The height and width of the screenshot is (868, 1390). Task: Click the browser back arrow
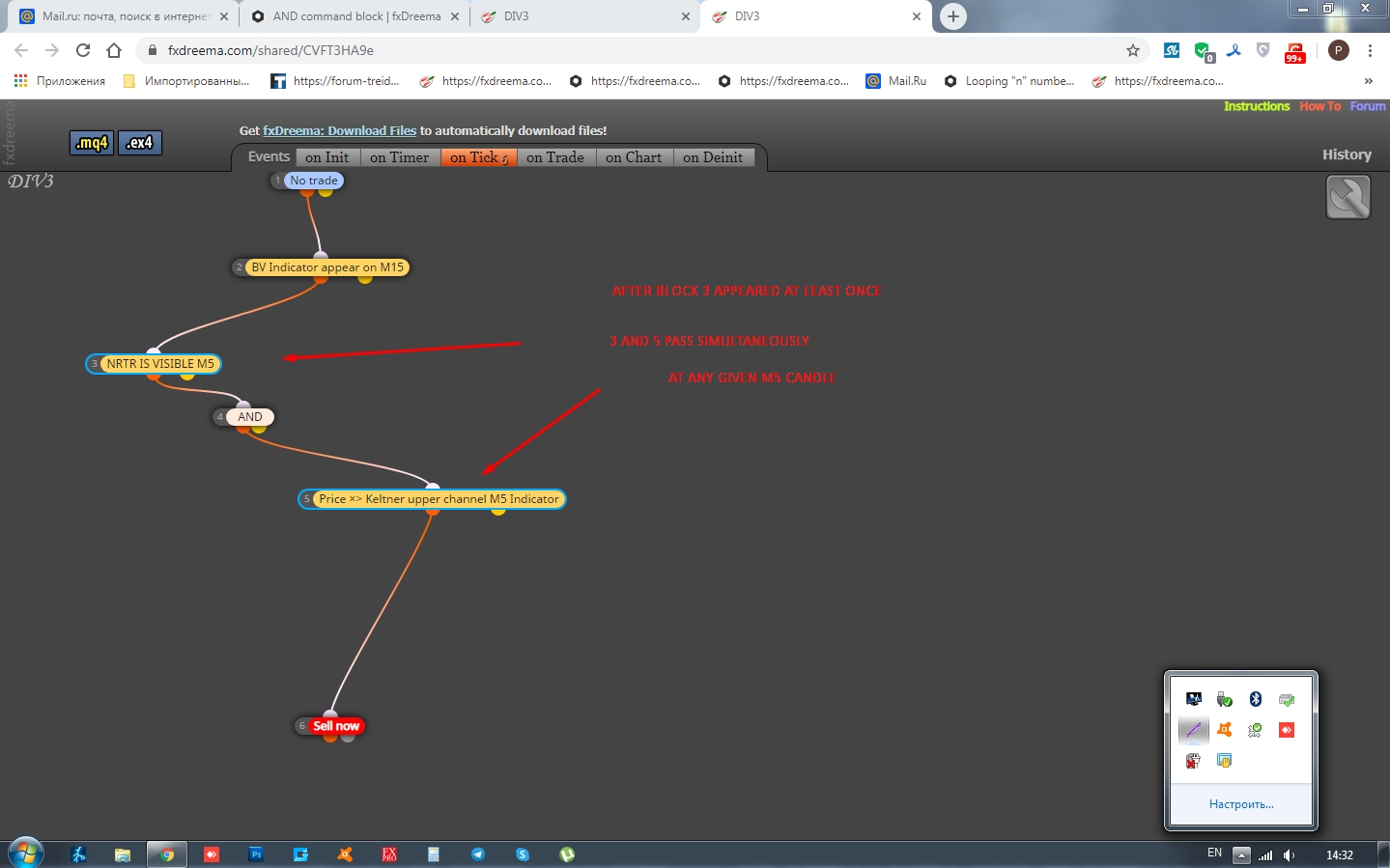[x=21, y=50]
